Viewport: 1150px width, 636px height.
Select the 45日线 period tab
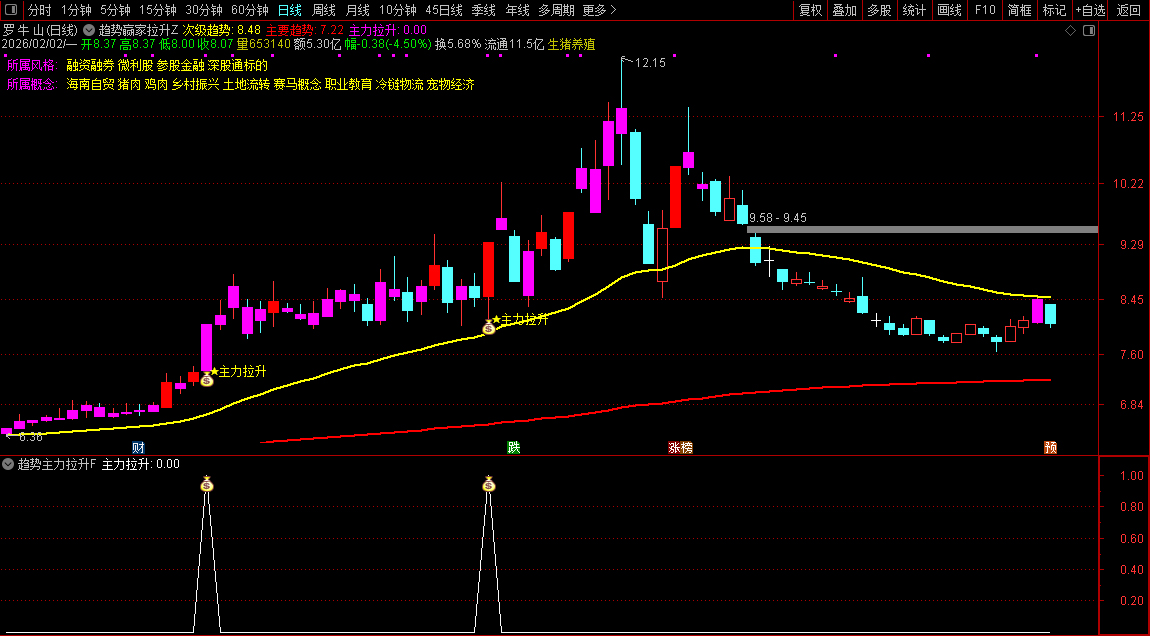pyautogui.click(x=444, y=10)
